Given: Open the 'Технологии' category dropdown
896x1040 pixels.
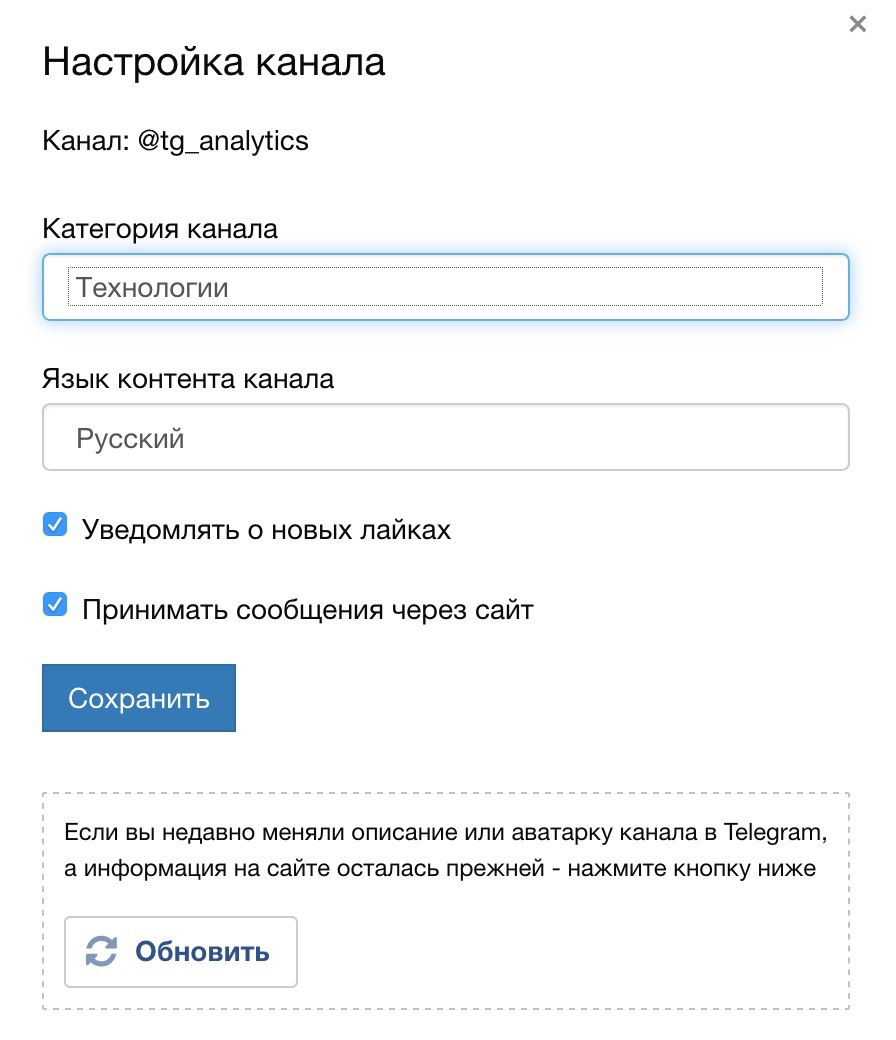Looking at the screenshot, I should click(x=446, y=287).
